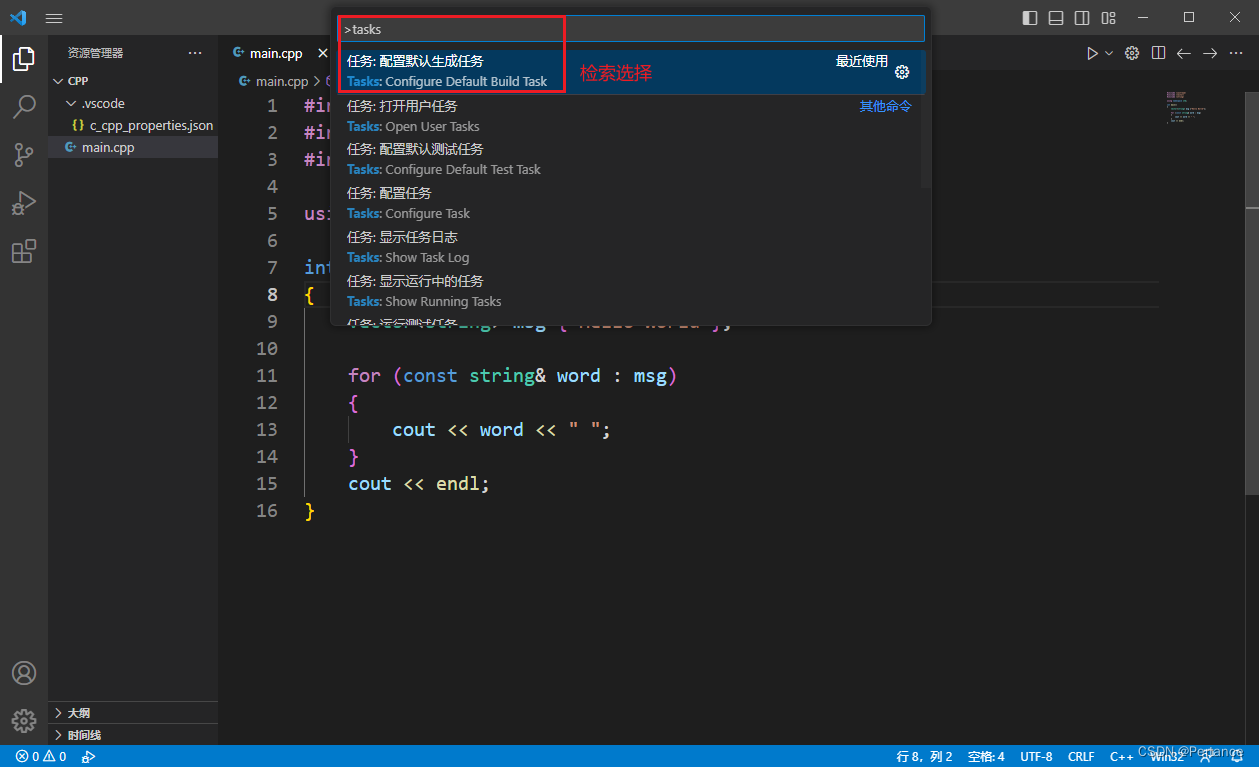This screenshot has height=767, width=1259.
Task: Click breadcrumb chevron after main.cpp
Action: tap(318, 81)
